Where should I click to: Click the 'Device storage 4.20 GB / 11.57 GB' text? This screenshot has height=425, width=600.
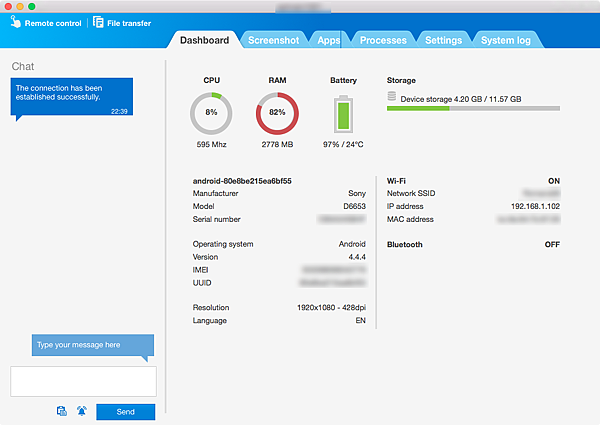(x=461, y=99)
